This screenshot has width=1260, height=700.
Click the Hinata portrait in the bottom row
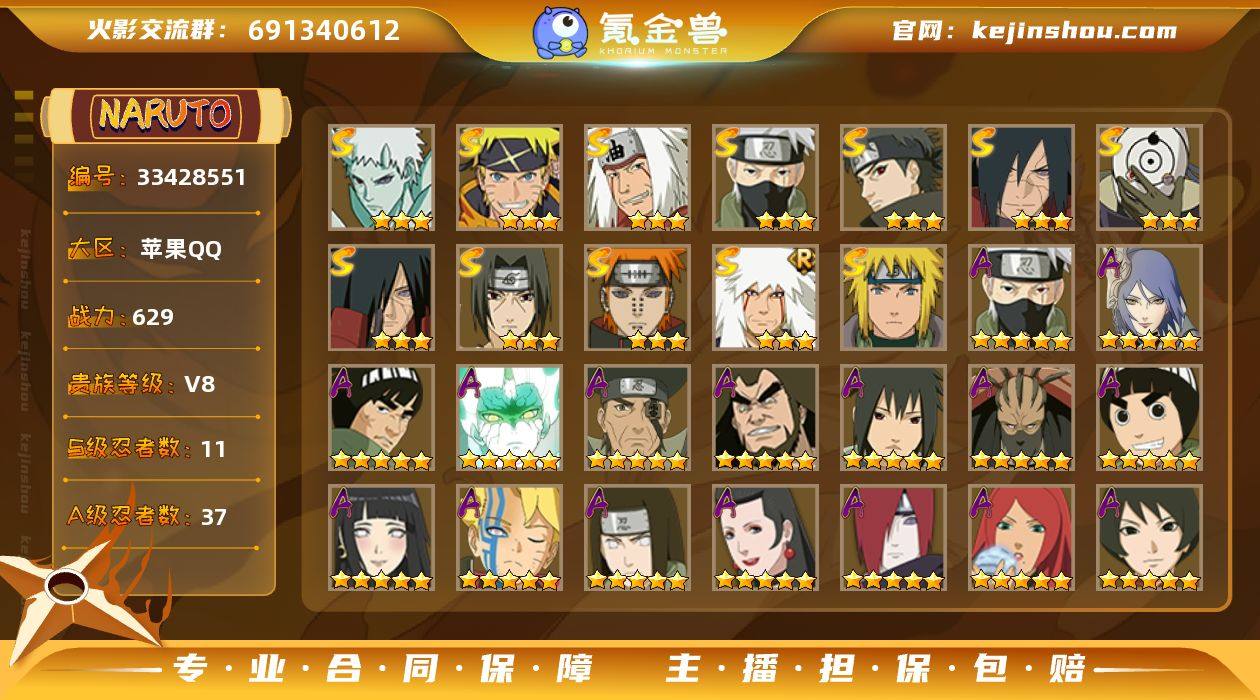382,538
